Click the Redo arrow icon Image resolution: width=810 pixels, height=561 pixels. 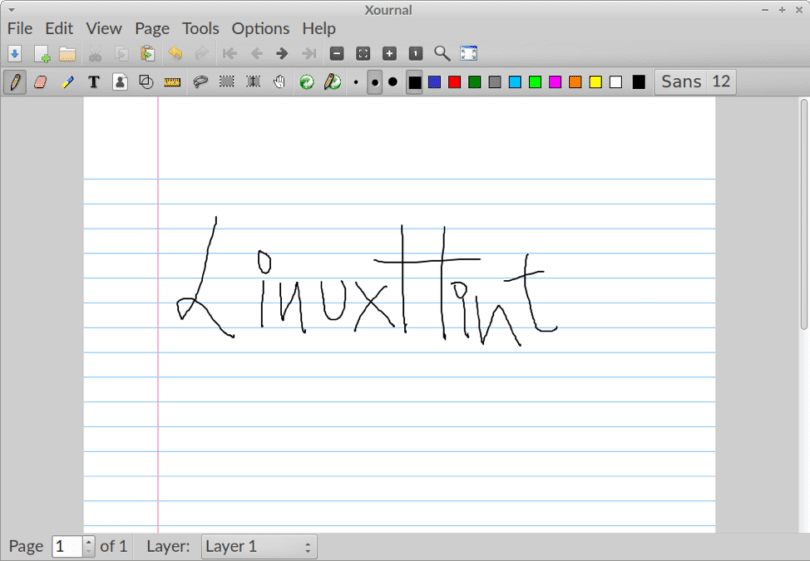(x=201, y=53)
